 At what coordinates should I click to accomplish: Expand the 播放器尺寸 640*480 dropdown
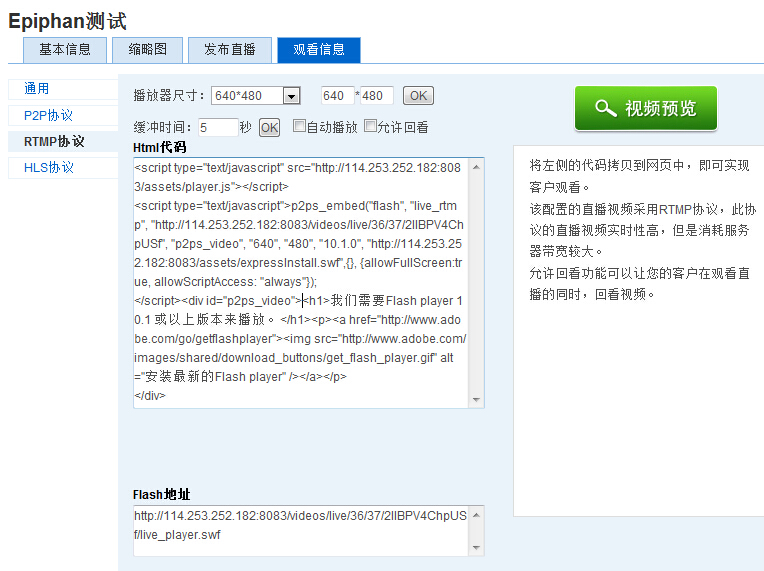291,96
